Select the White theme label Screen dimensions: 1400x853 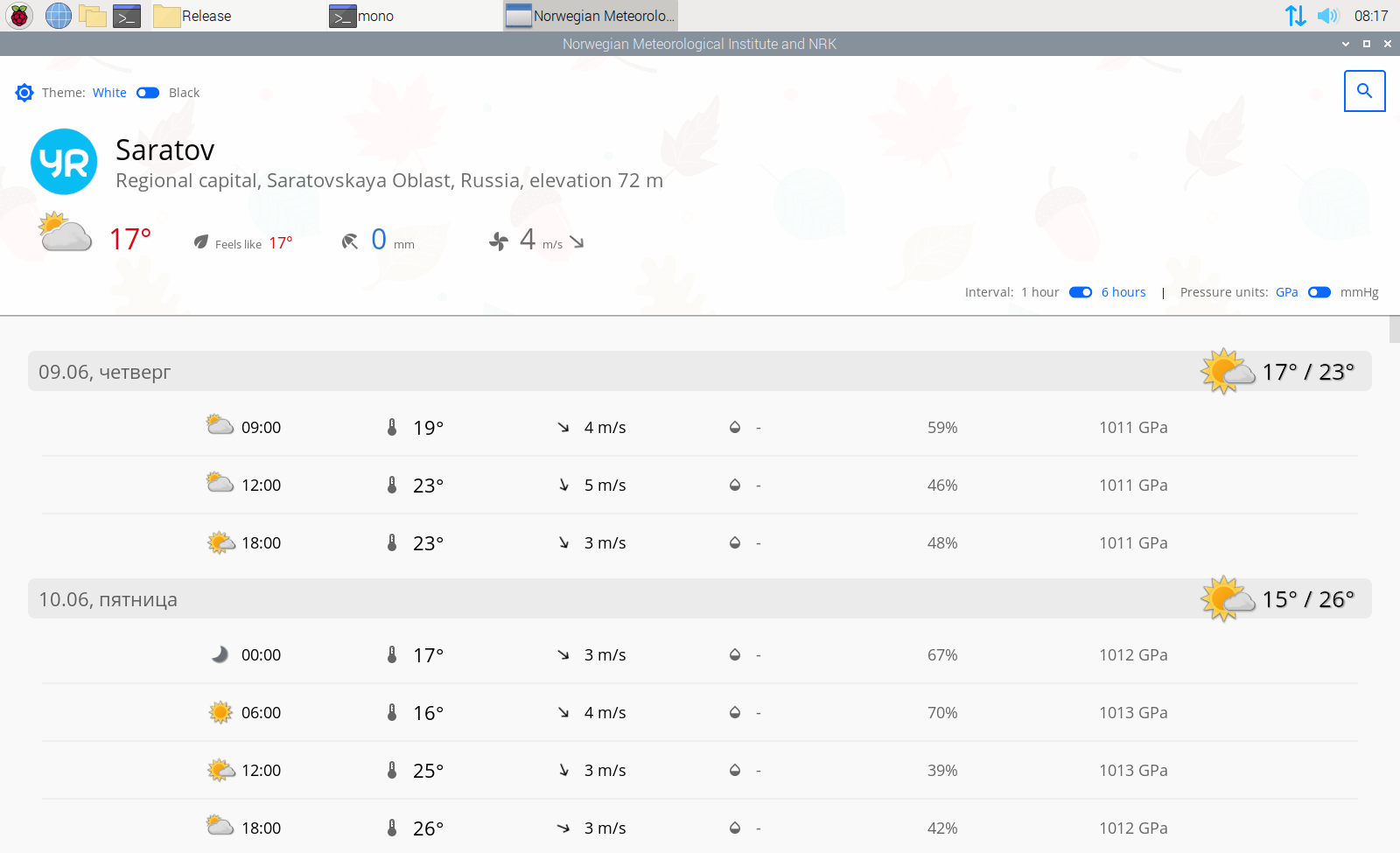click(109, 93)
